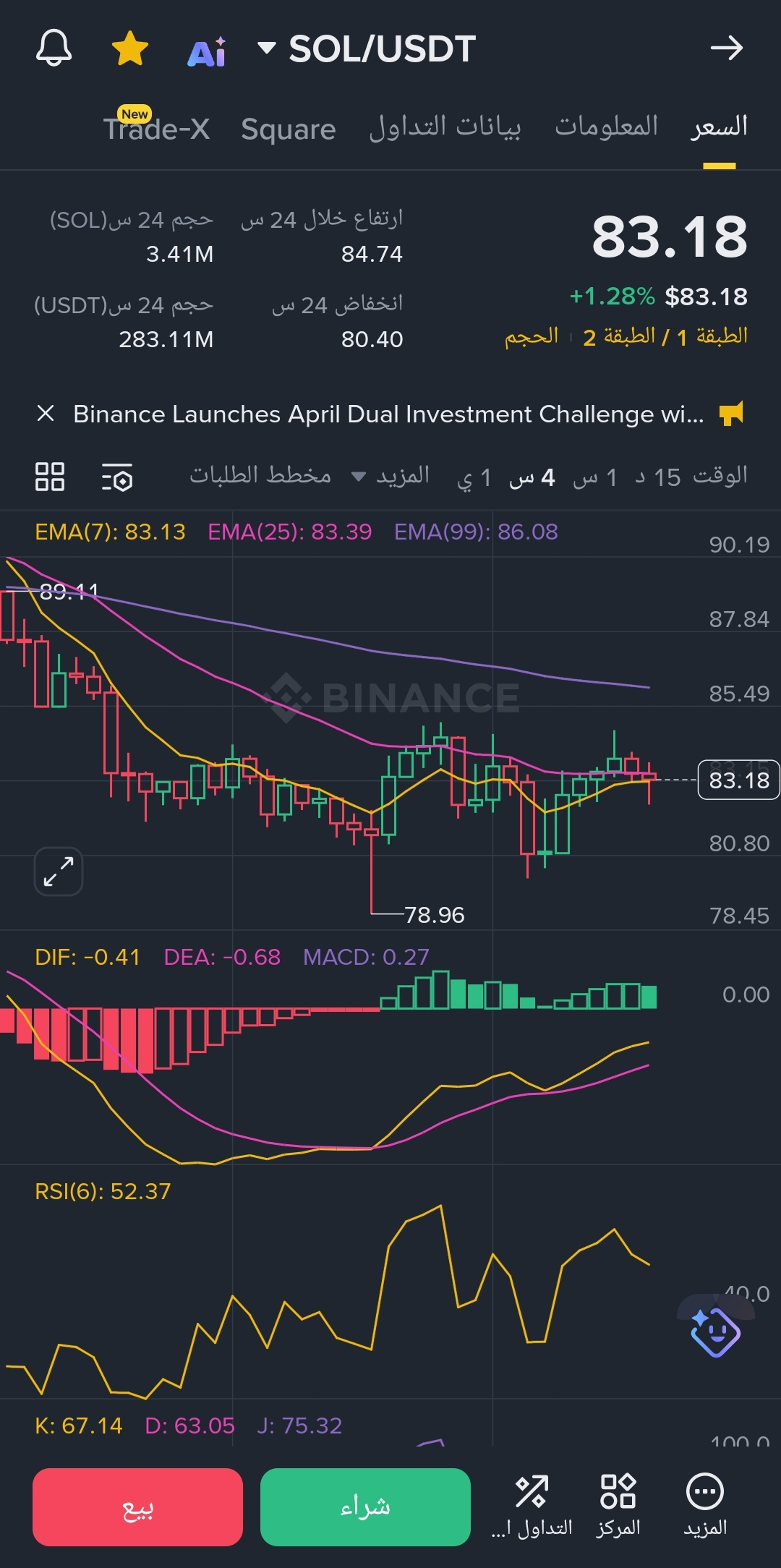Dismiss the Binance announcement banner

(x=46, y=414)
